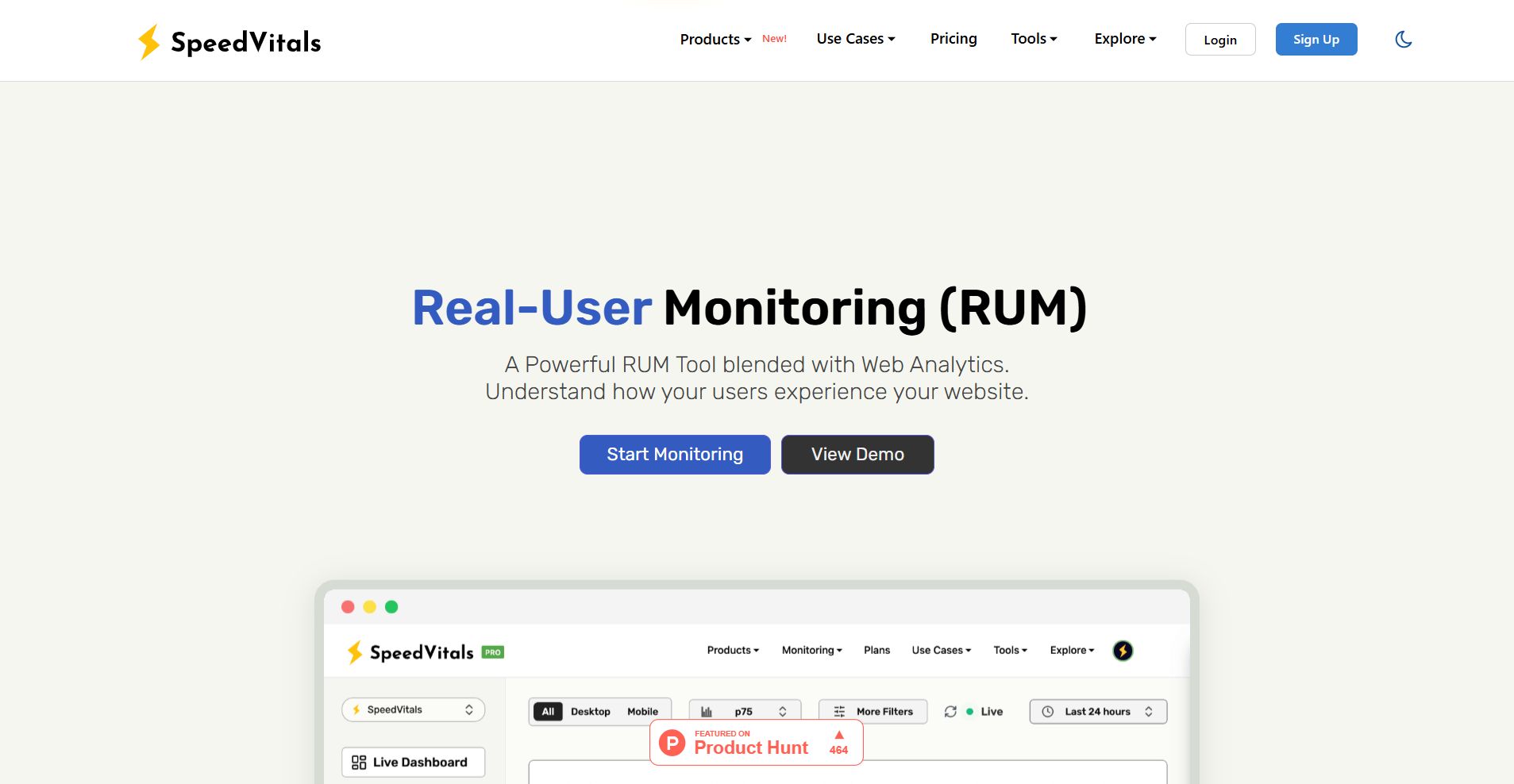Click the refresh icon beside Live

click(950, 712)
